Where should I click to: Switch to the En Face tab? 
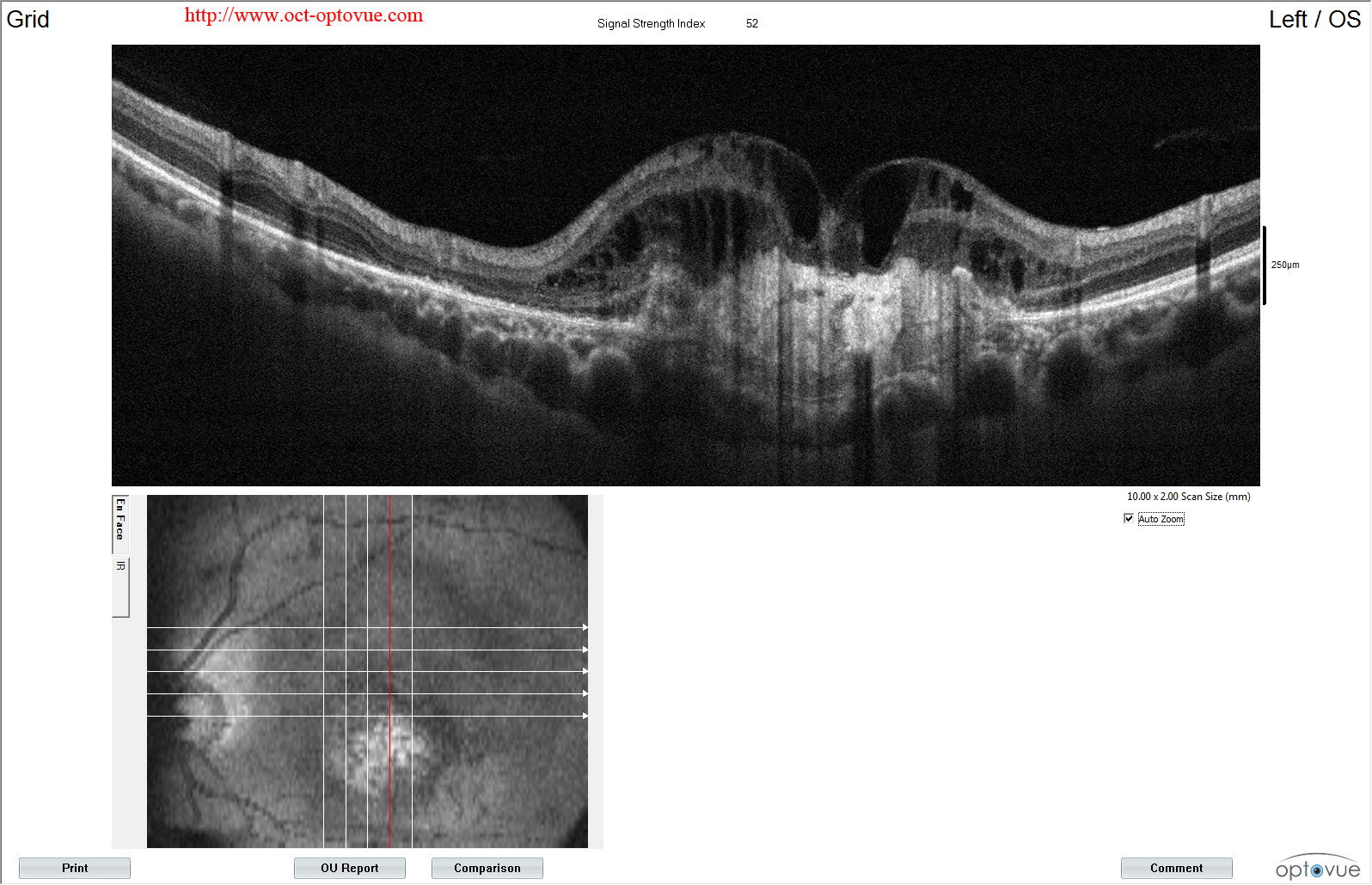click(x=120, y=524)
